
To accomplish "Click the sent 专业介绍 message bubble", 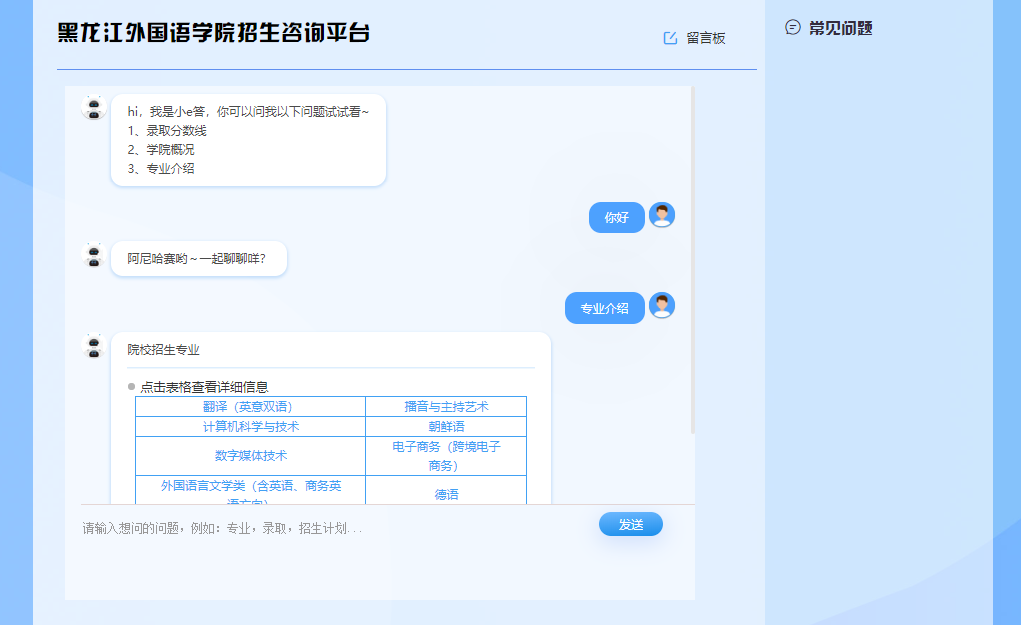I will tap(604, 308).
